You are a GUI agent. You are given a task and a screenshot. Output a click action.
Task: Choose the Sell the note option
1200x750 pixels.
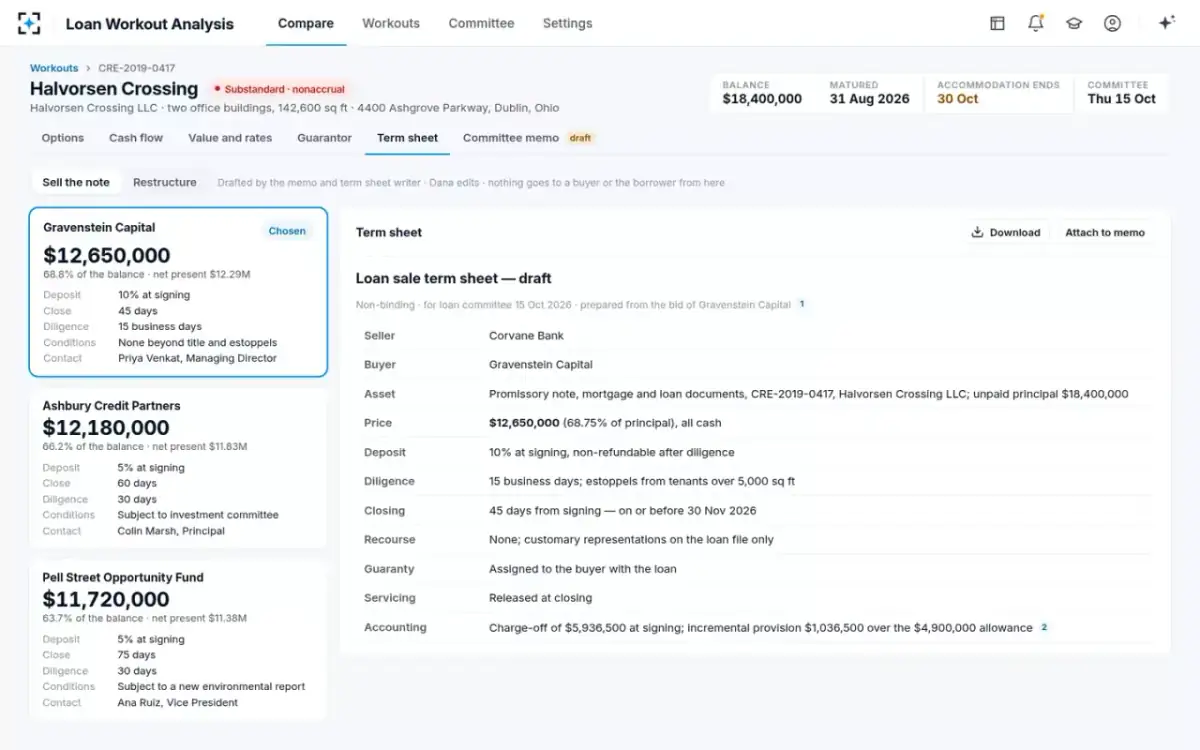76,182
